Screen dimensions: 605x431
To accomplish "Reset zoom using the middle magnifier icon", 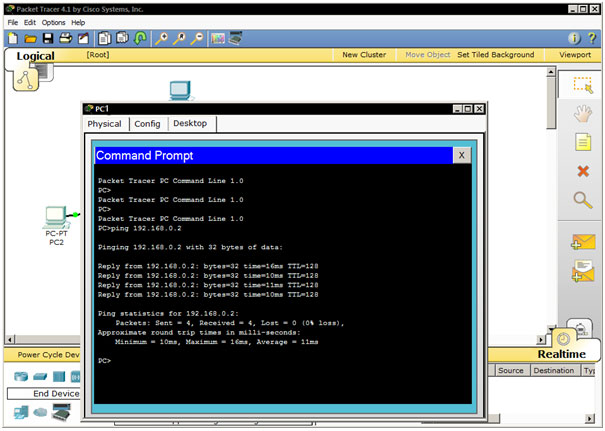I will tap(179, 38).
